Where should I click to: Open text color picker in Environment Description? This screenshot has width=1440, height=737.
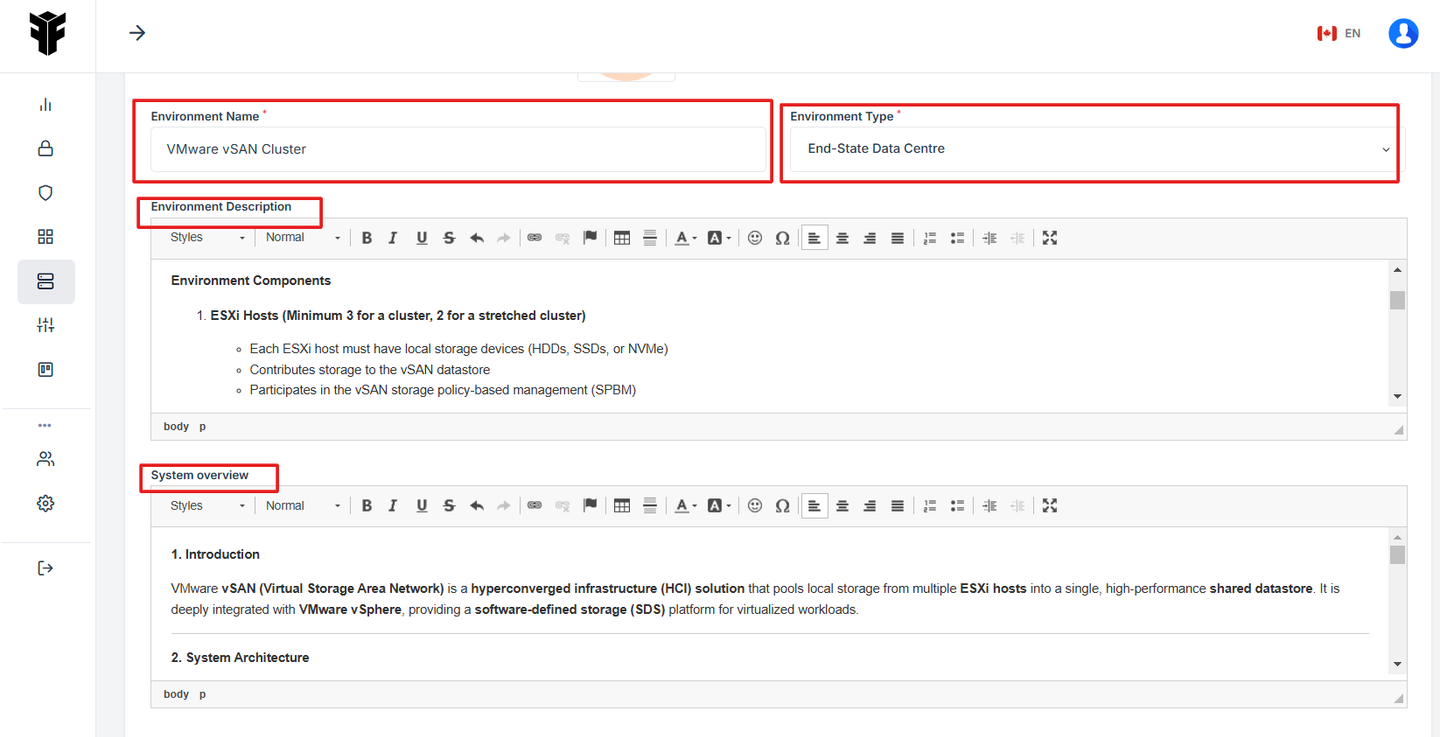point(685,238)
